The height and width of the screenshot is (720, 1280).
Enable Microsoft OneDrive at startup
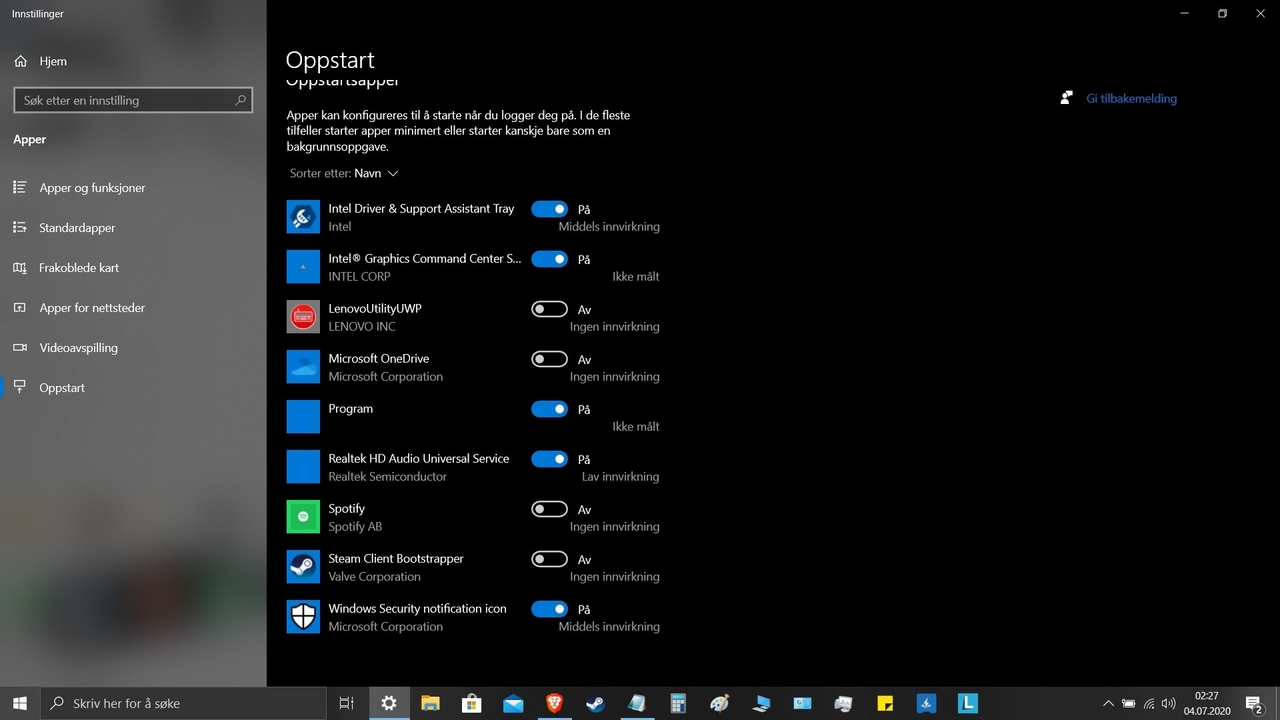549,359
